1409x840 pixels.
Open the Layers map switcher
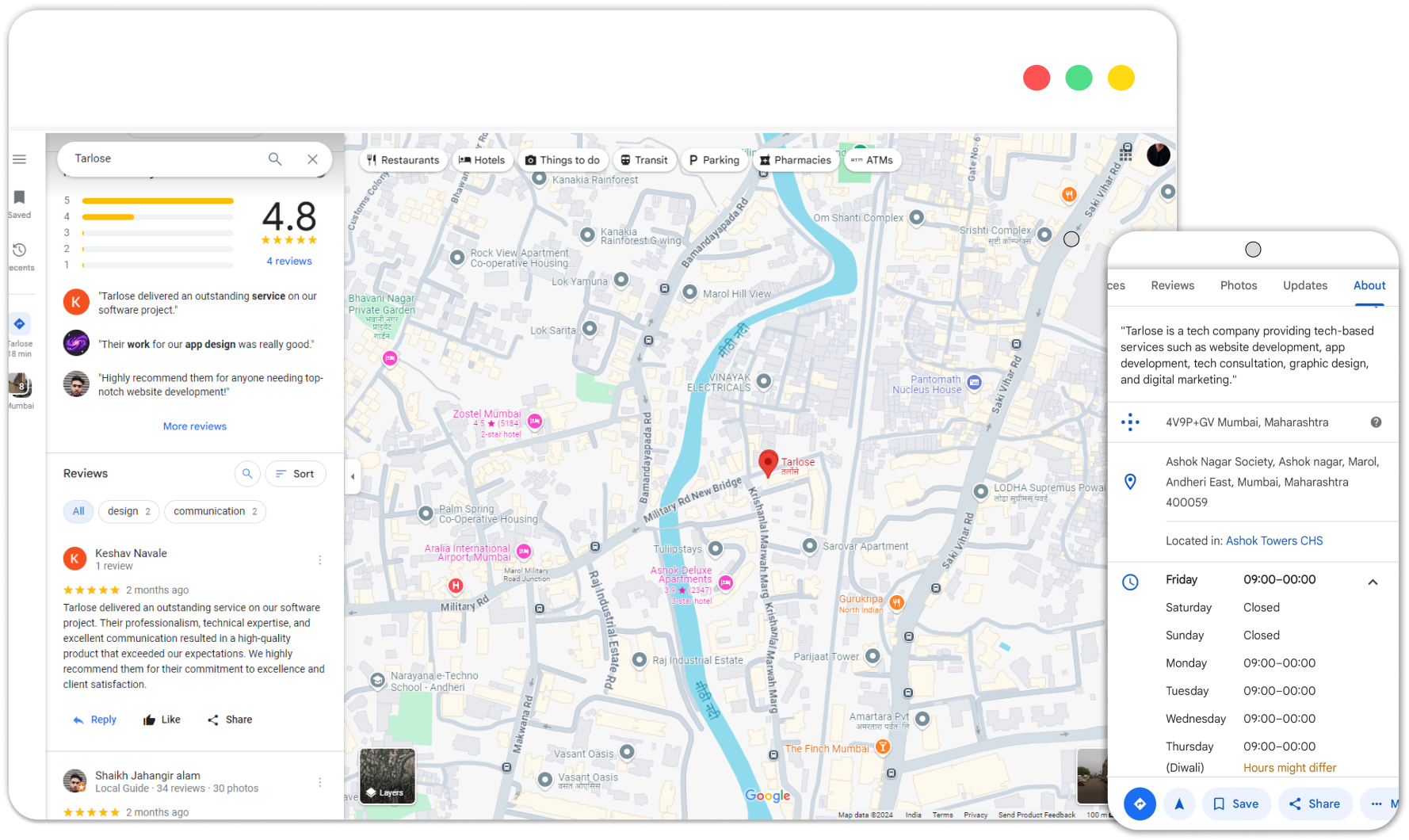(x=388, y=777)
